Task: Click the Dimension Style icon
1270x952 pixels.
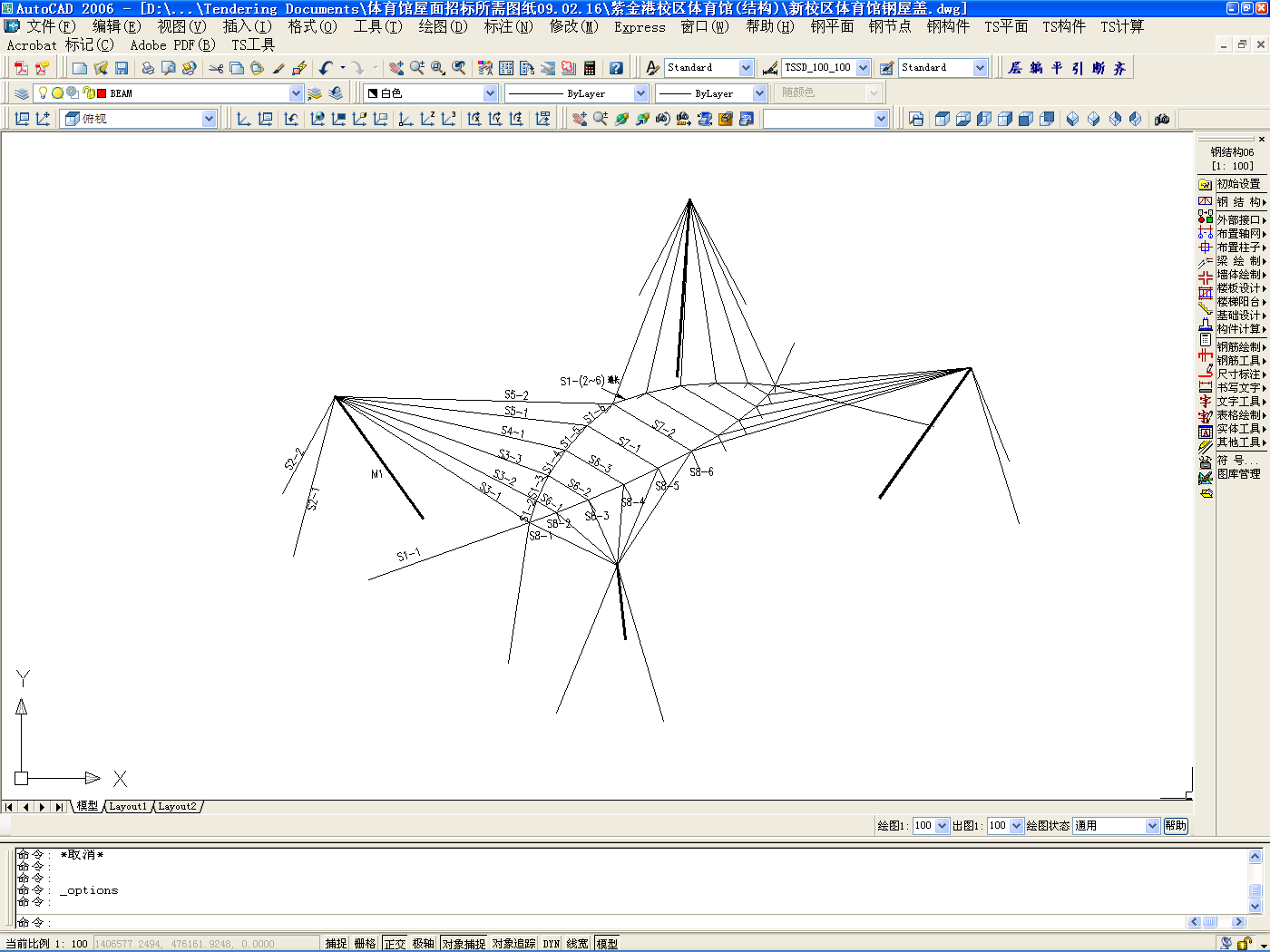Action: point(770,68)
